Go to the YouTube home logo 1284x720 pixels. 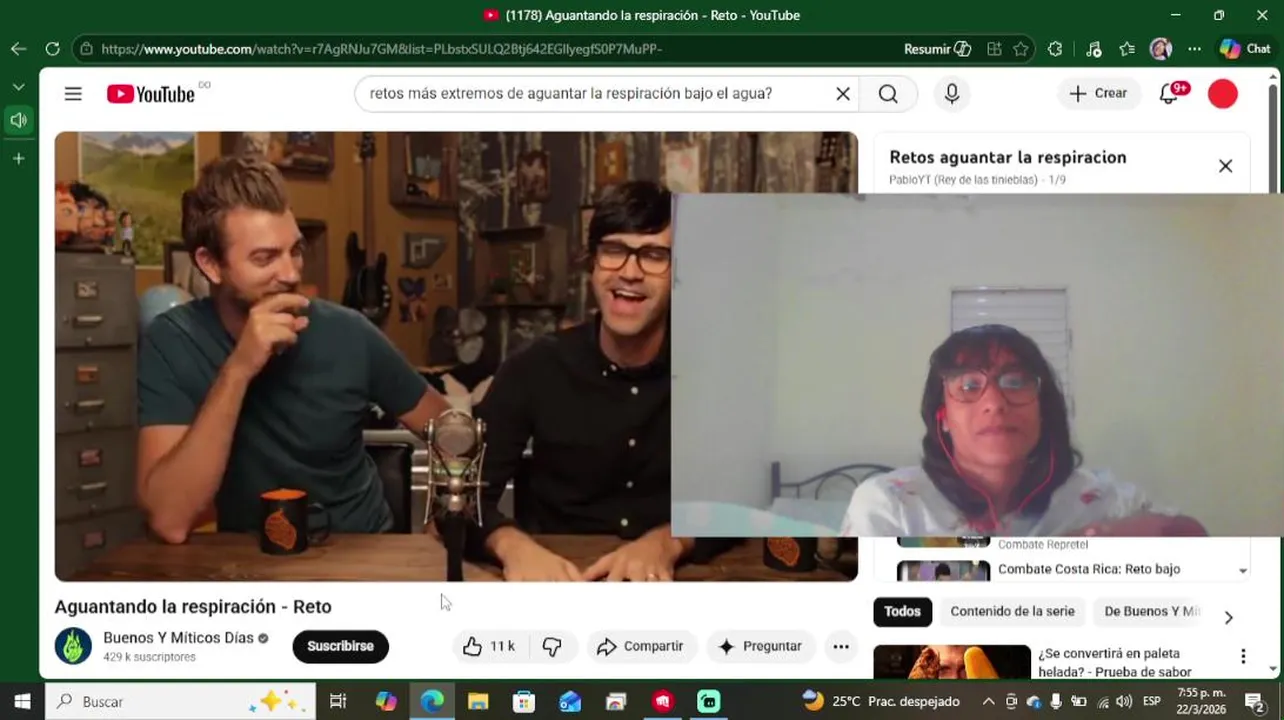point(151,94)
